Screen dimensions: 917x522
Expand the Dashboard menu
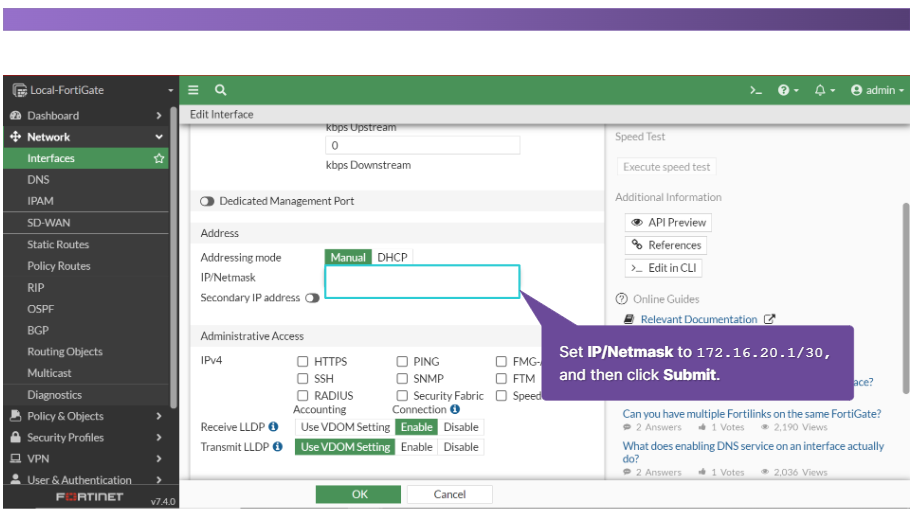tap(86, 116)
